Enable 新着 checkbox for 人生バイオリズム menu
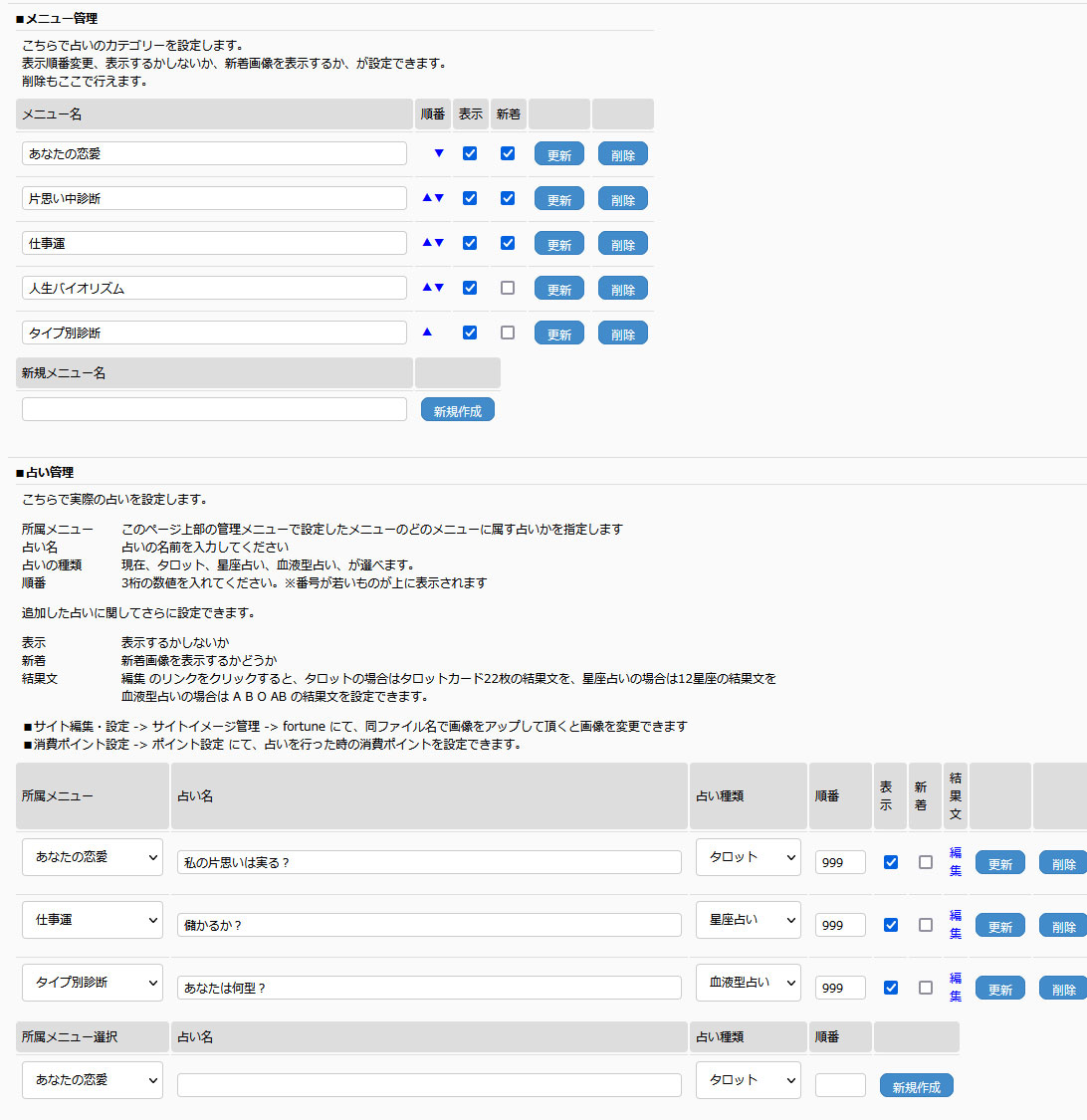This screenshot has height=1120, width=1087. [x=508, y=288]
